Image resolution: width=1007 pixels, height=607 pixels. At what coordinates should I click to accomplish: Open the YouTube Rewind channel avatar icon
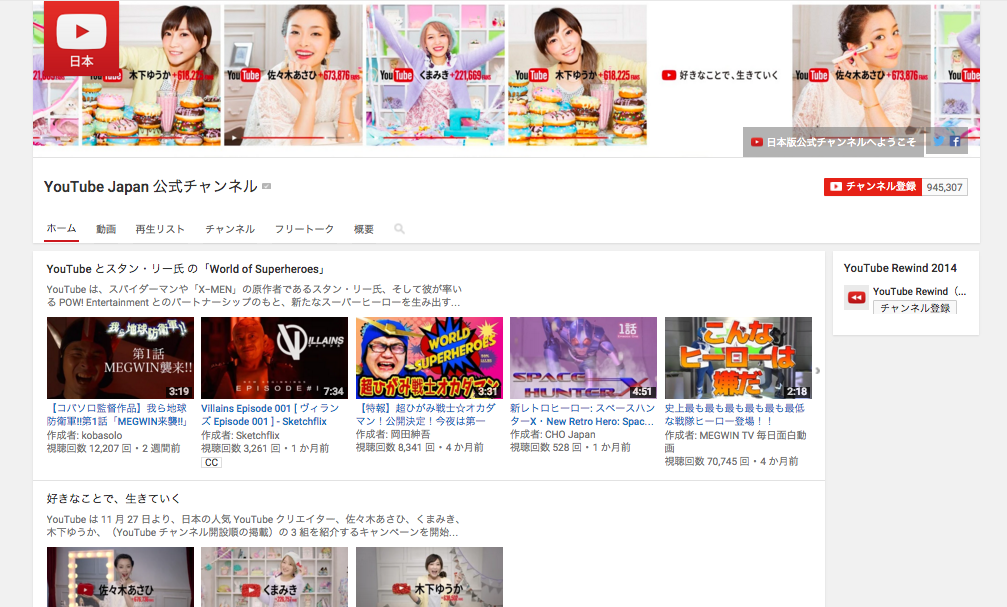(856, 297)
